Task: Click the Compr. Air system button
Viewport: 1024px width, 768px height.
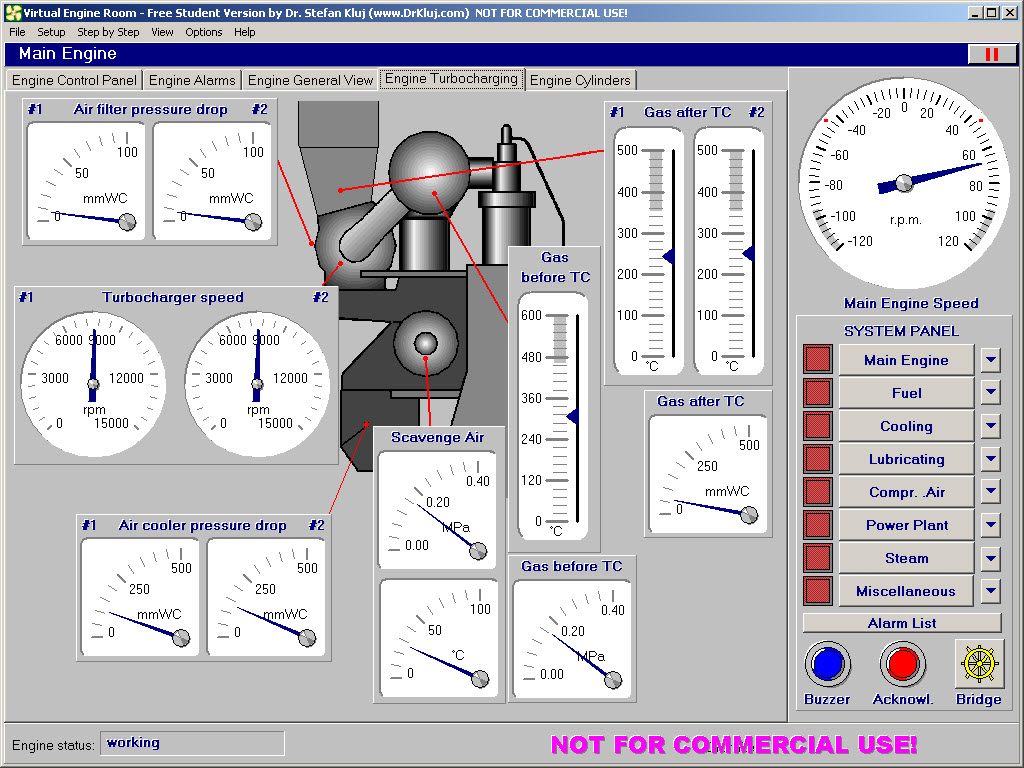Action: click(x=906, y=492)
